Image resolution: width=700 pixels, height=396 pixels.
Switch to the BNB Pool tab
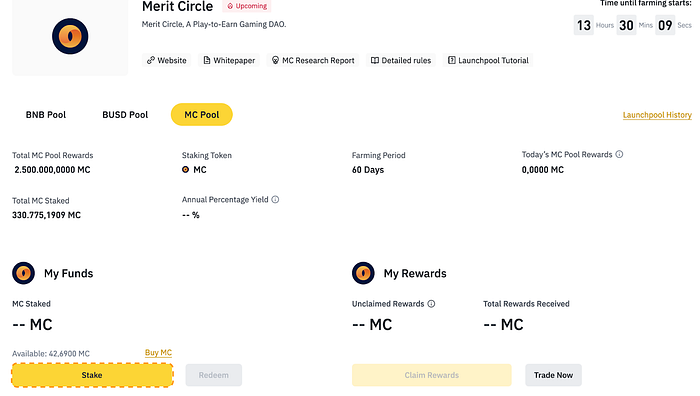click(x=46, y=115)
